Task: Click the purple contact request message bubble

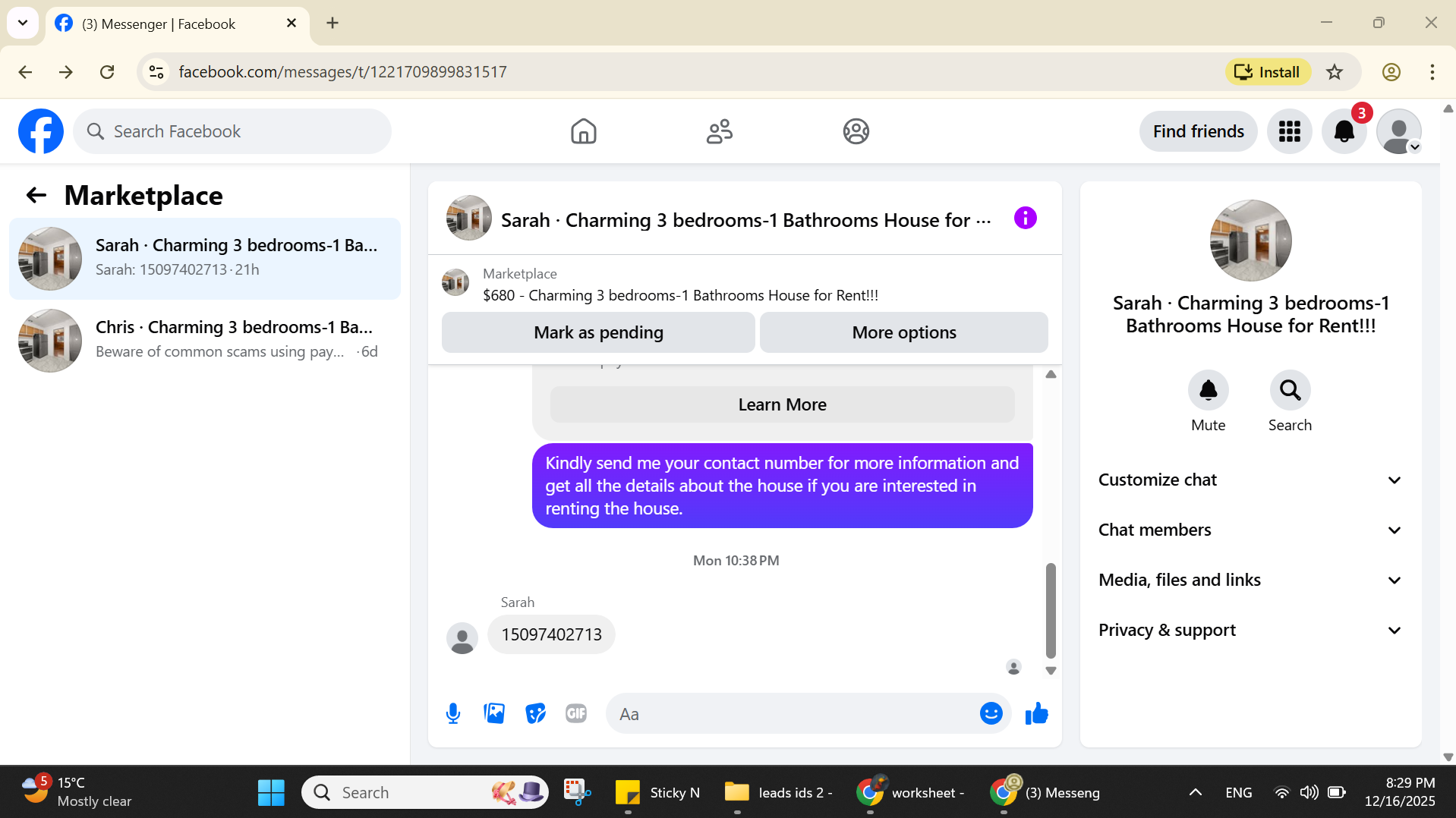Action: click(x=782, y=486)
